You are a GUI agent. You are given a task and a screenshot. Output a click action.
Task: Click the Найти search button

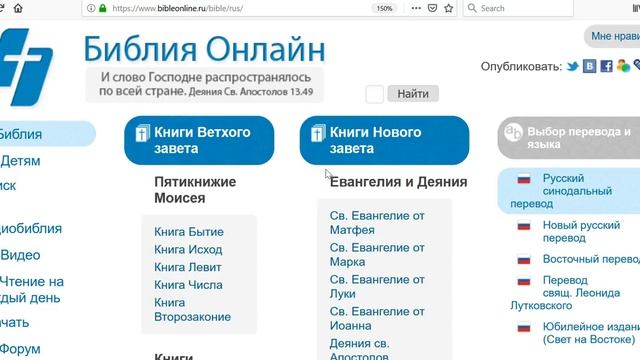[413, 93]
